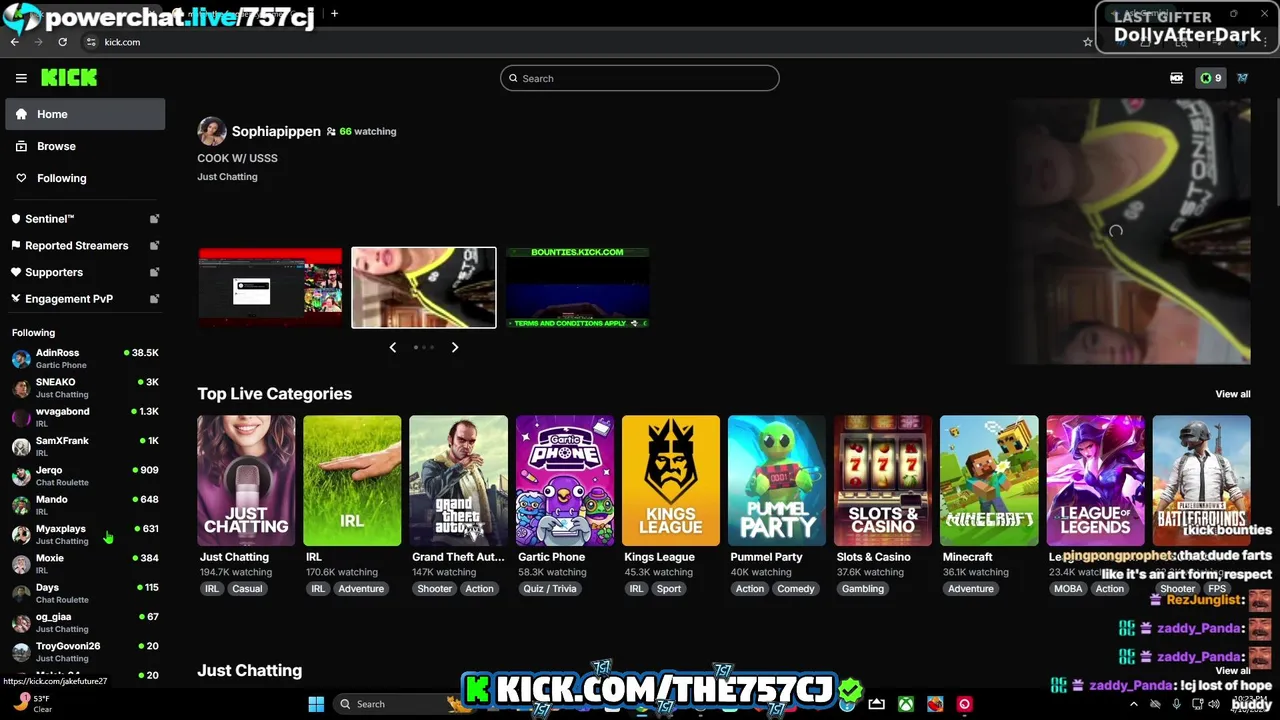Reload the page with browser refresh
The height and width of the screenshot is (720, 1280).
62,42
